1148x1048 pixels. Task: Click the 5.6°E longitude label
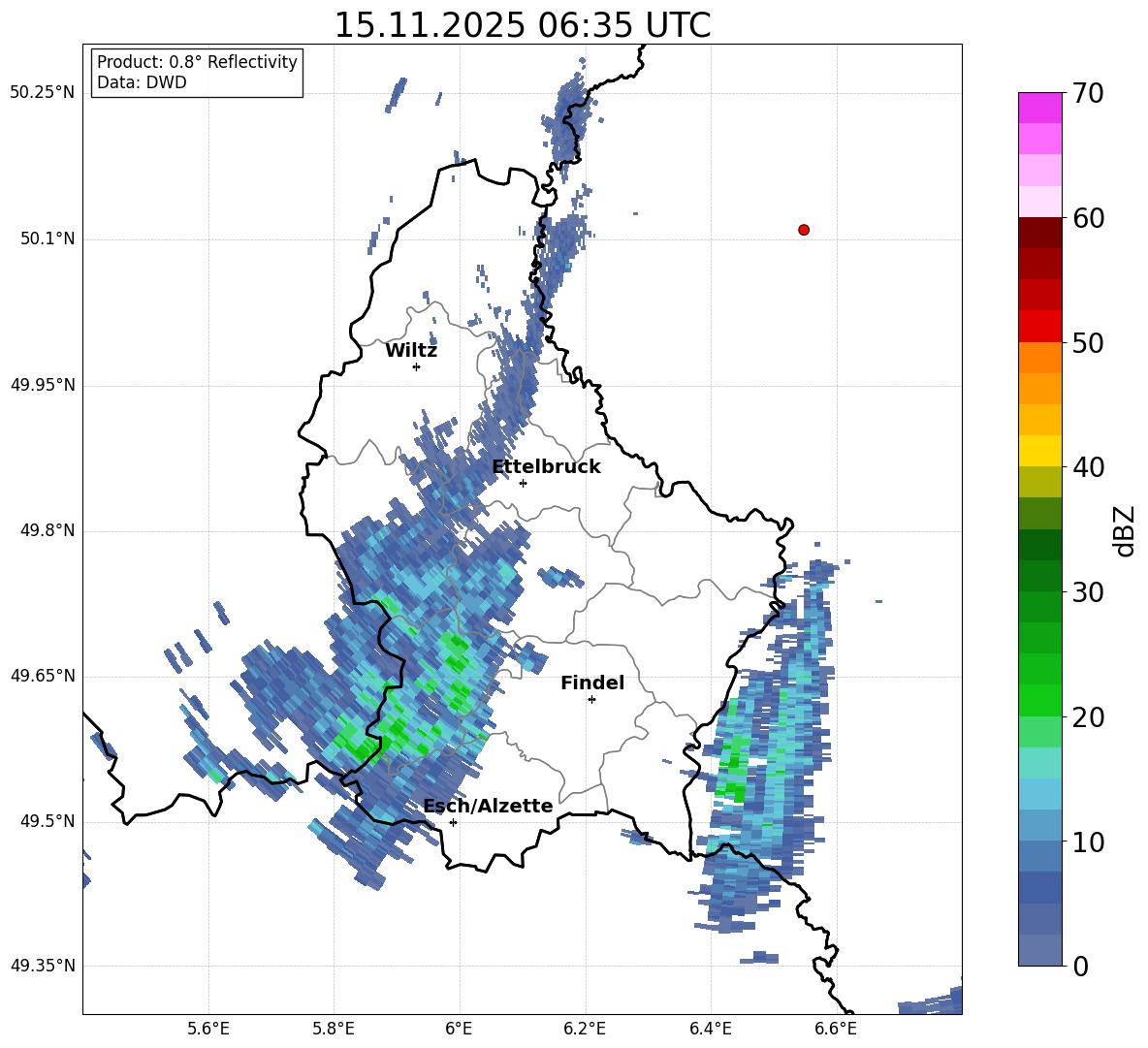point(208,1029)
